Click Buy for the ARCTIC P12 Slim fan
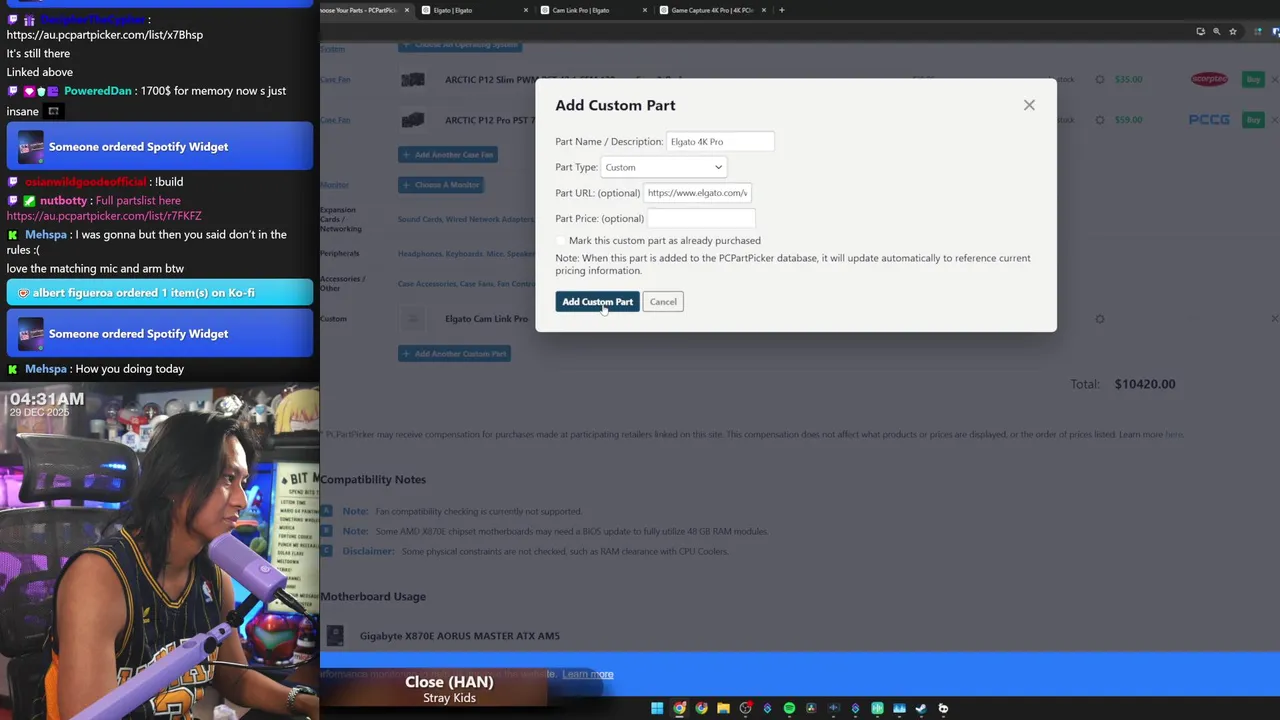Screen dimensions: 1280x720 (1253, 79)
